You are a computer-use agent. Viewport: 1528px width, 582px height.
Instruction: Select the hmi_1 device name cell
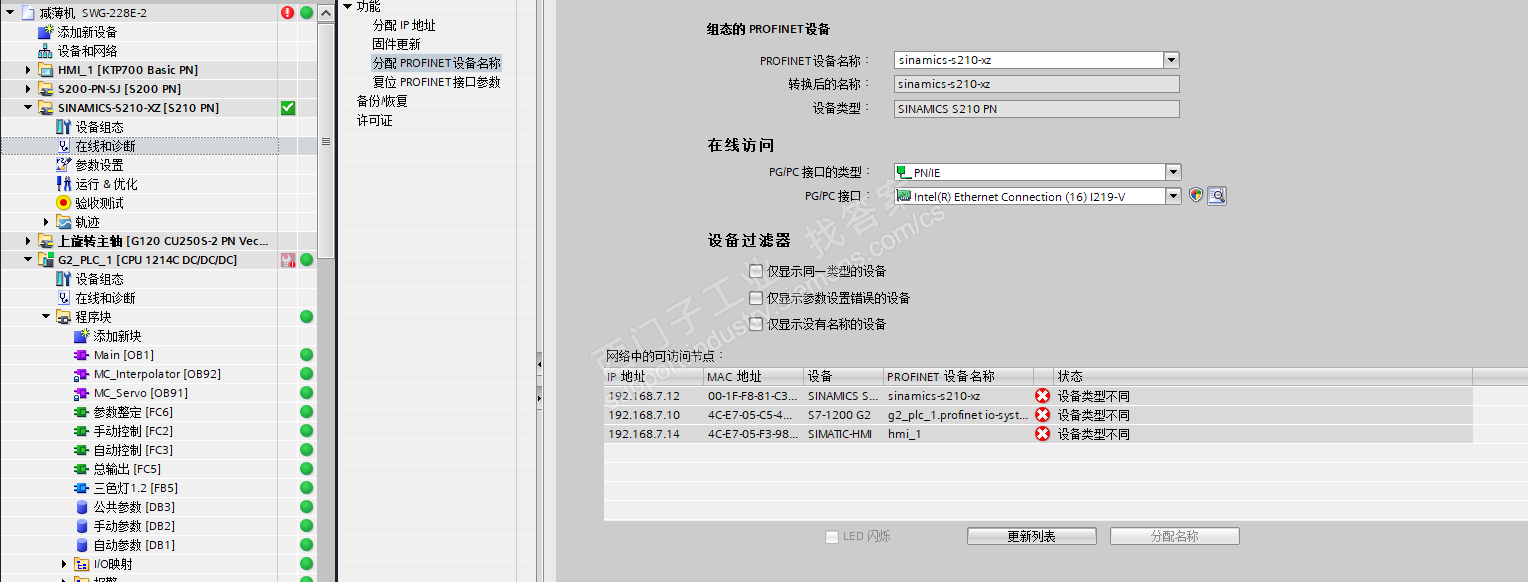coord(958,434)
